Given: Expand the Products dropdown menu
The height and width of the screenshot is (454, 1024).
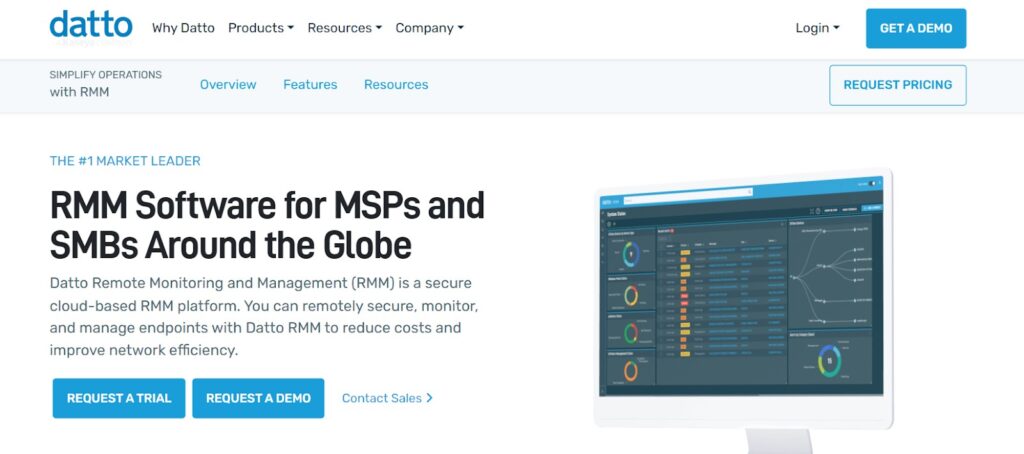Looking at the screenshot, I should coord(261,28).
